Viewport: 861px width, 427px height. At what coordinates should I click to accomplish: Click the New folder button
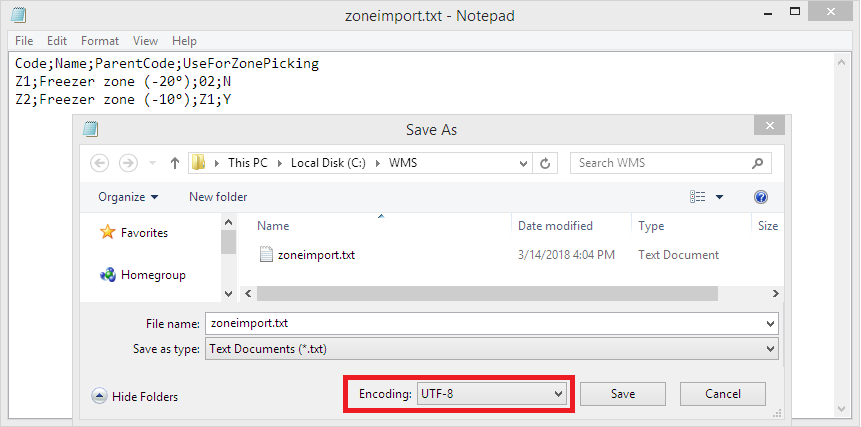click(218, 197)
